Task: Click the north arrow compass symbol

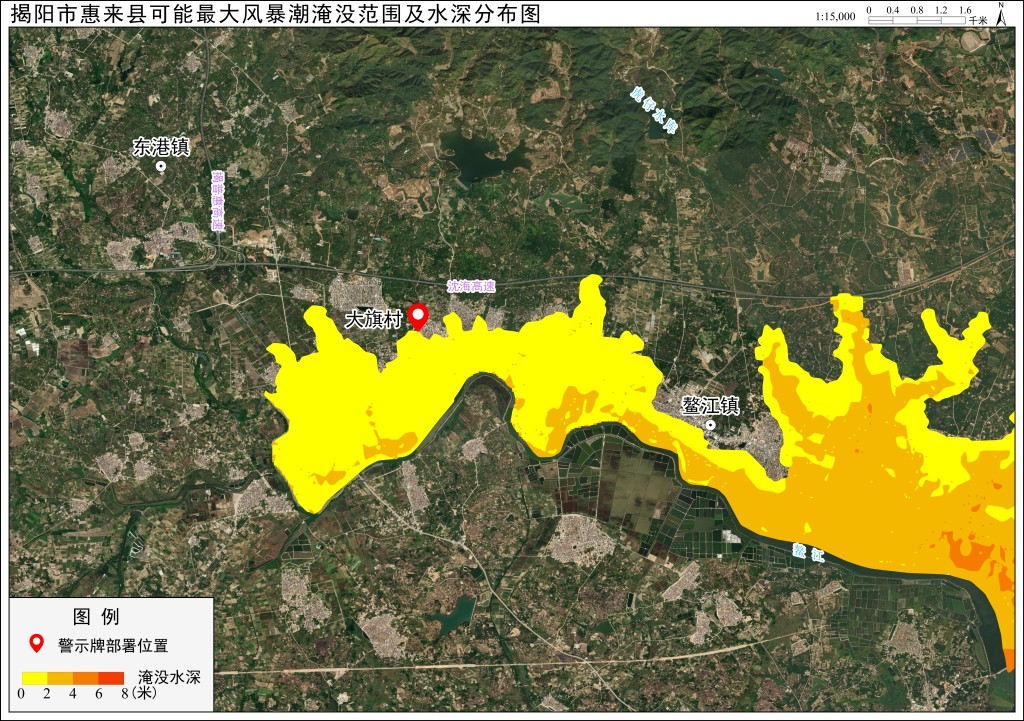Action: click(x=1001, y=14)
